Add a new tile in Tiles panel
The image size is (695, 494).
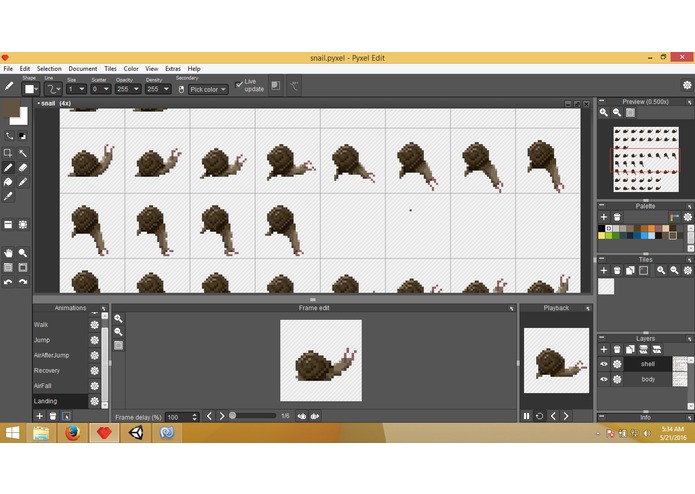(604, 270)
